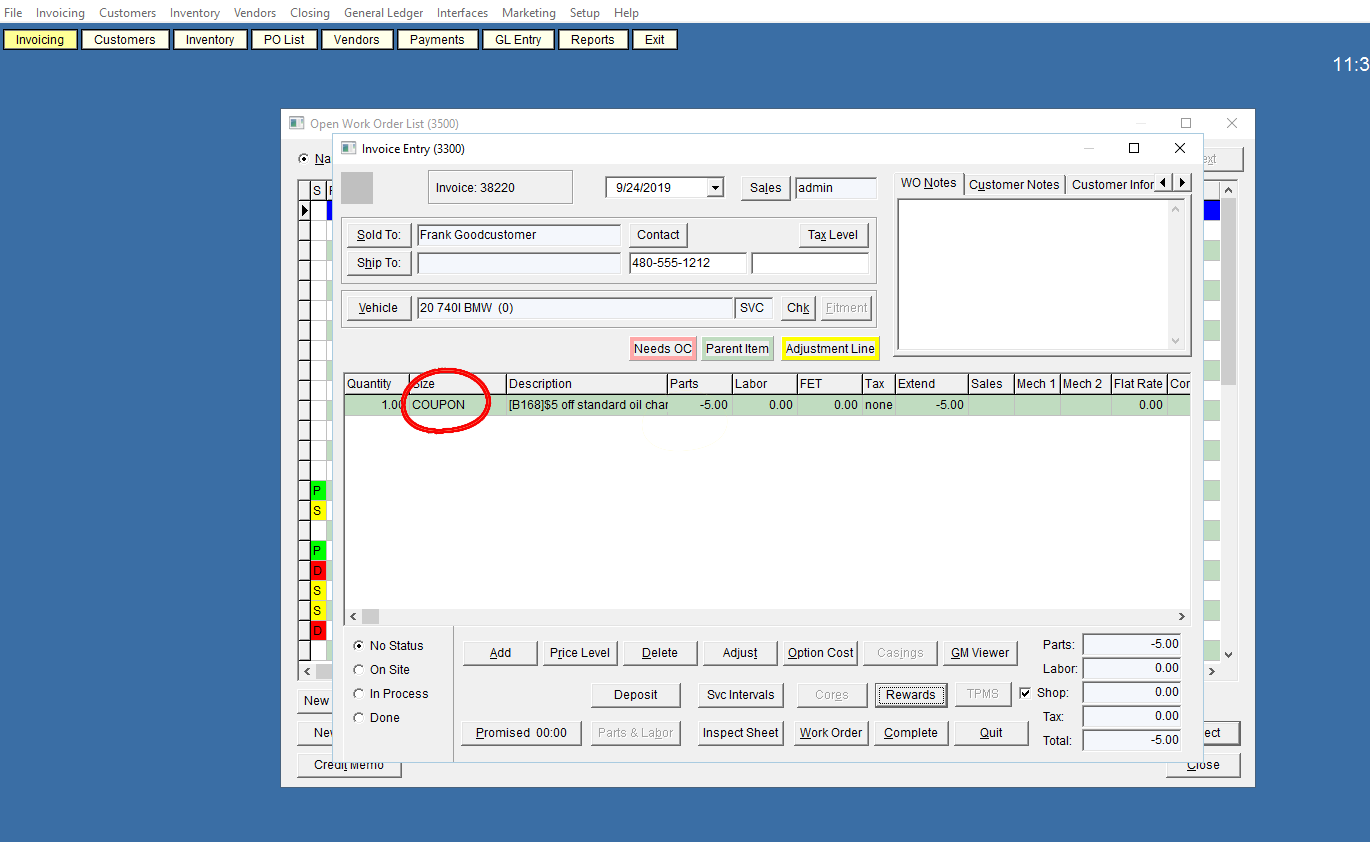The height and width of the screenshot is (842, 1370).
Task: Click the Promised 00:00 button
Action: pos(521,733)
